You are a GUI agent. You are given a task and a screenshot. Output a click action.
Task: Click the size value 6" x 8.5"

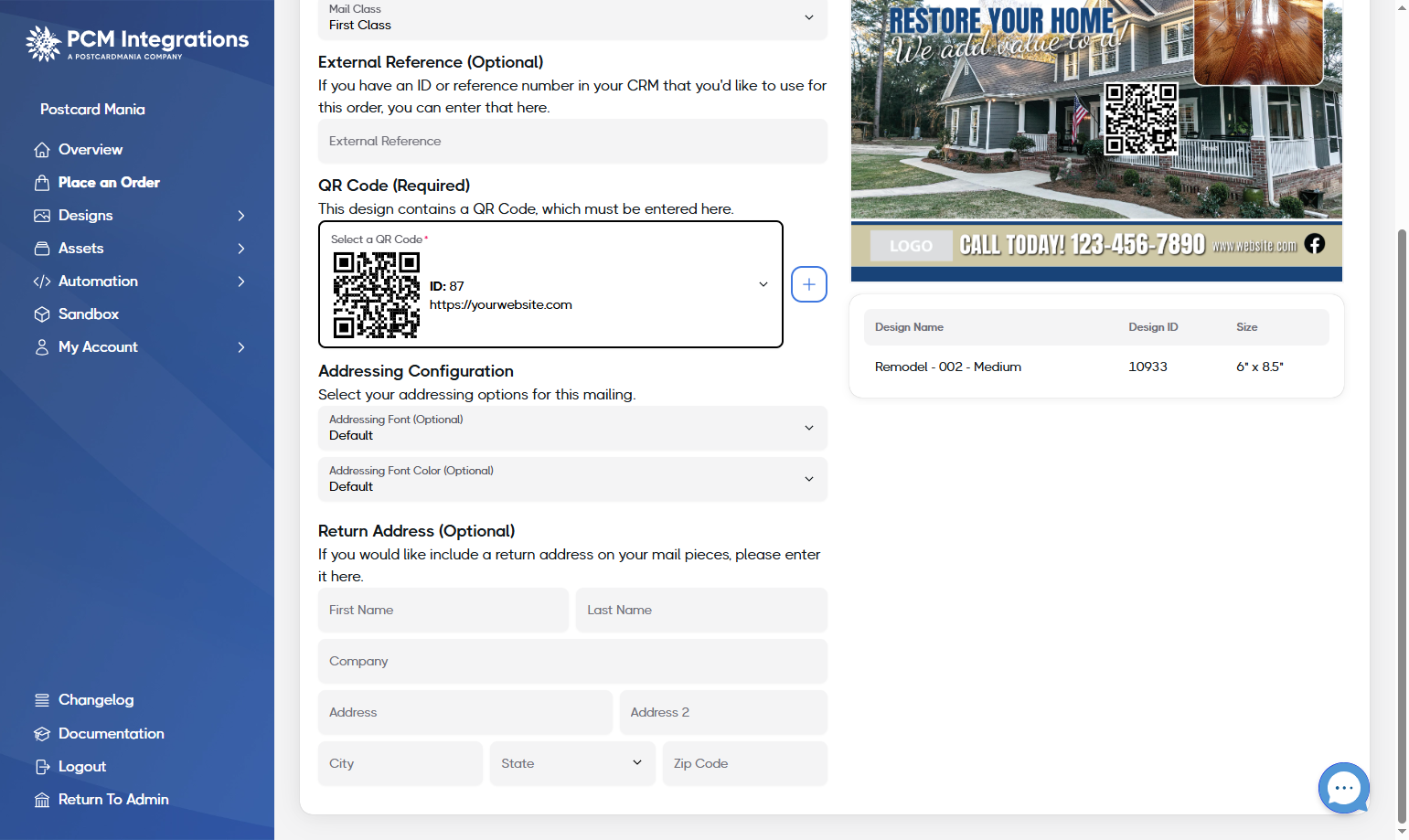[1260, 367]
